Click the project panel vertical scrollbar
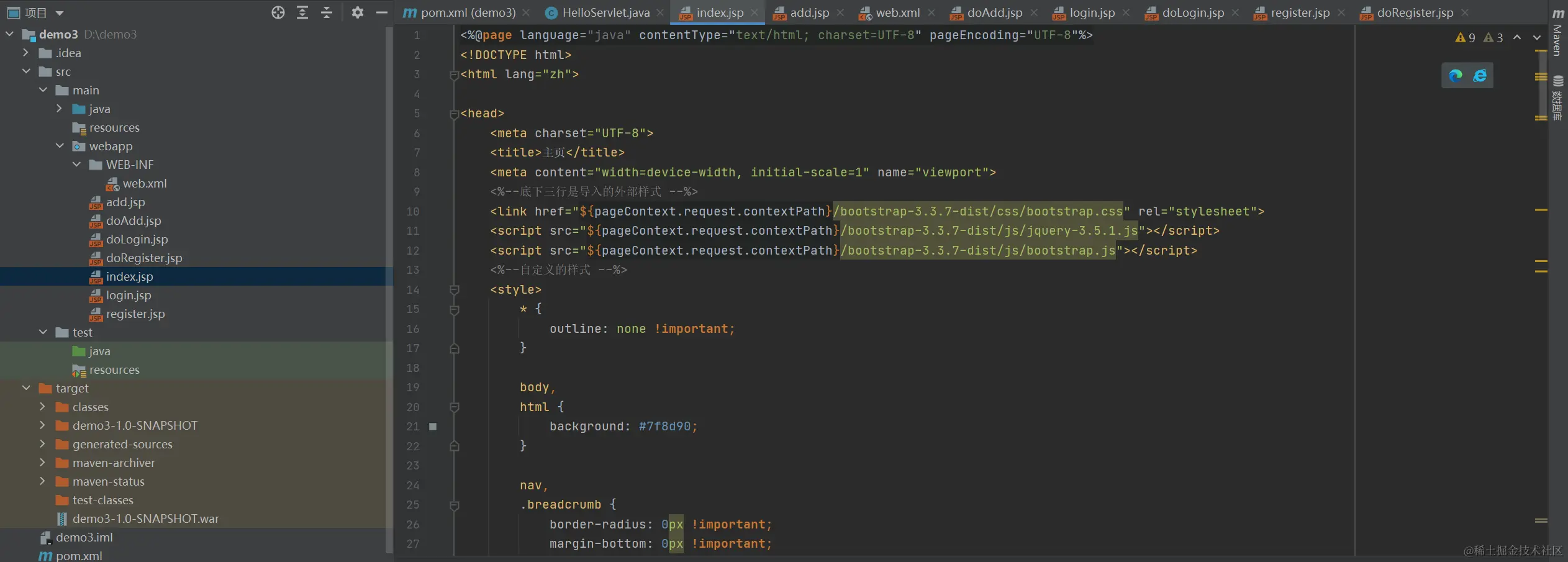 click(x=389, y=289)
